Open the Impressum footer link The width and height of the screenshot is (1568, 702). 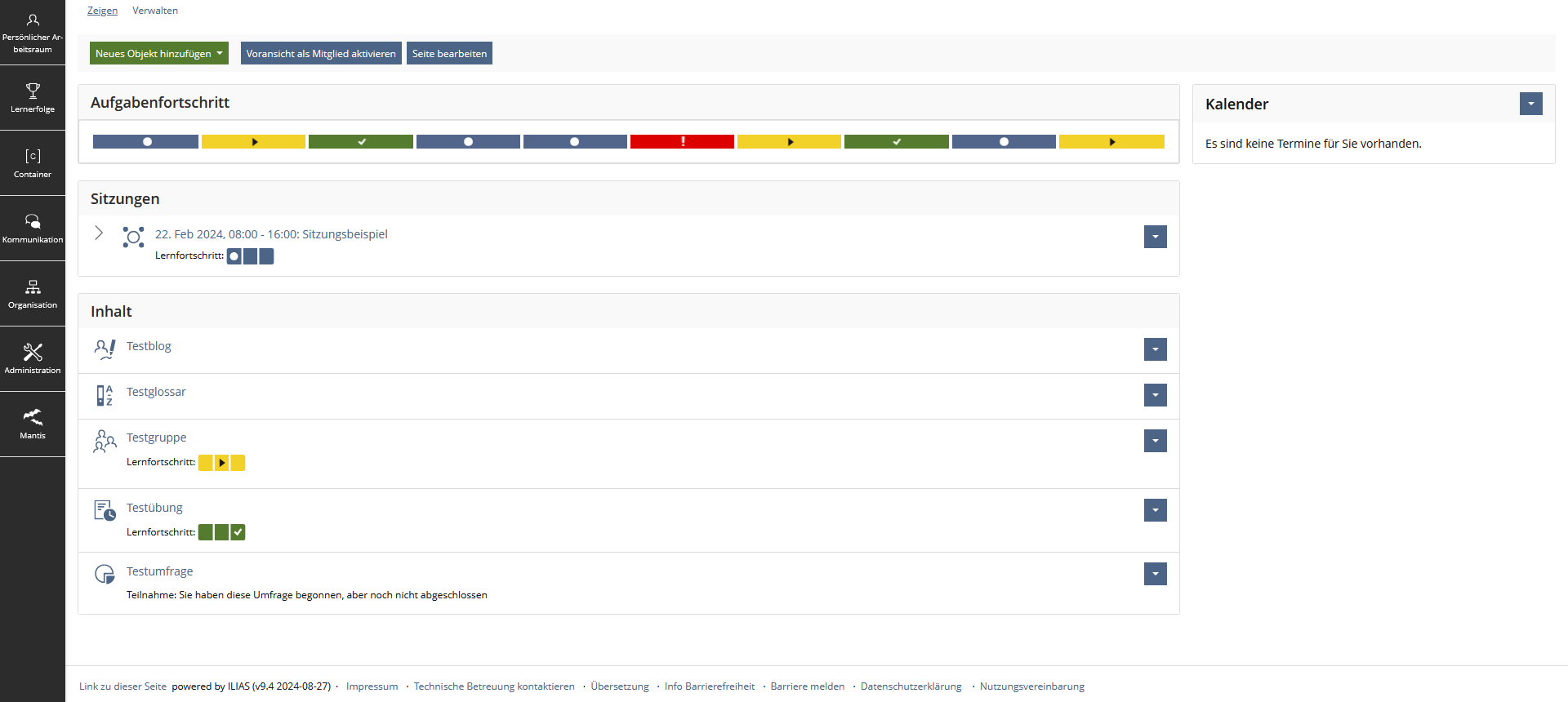[x=372, y=686]
